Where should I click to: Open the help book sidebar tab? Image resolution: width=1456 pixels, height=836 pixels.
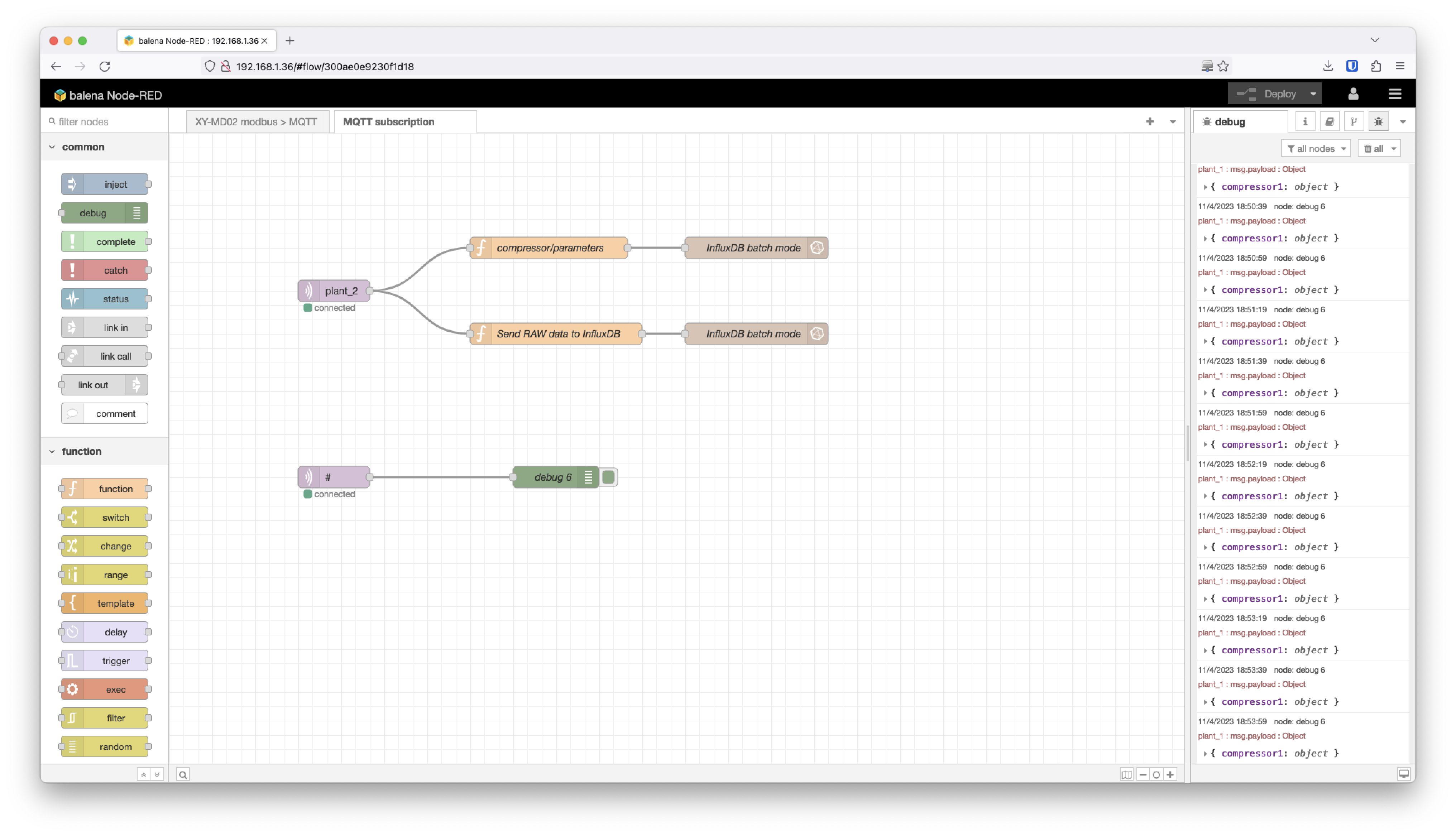(1330, 121)
